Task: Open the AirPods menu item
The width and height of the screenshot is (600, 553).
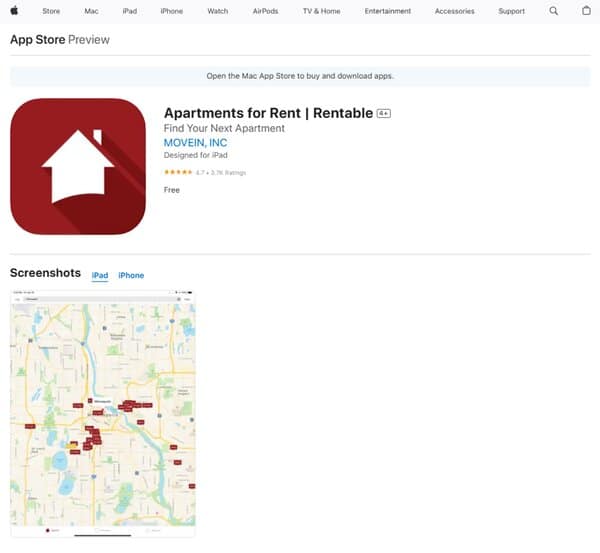Action: click(x=265, y=11)
